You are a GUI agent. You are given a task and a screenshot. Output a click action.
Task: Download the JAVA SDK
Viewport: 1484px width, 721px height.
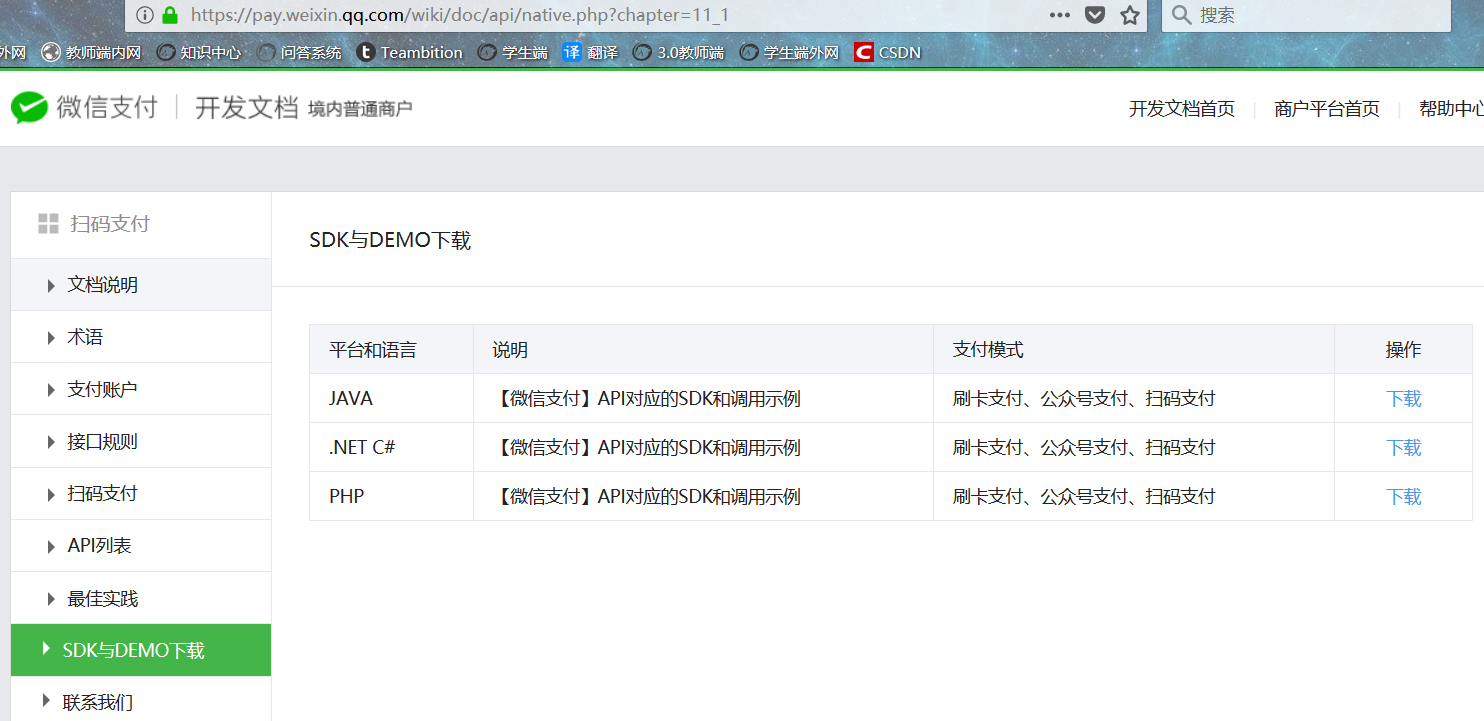point(1404,398)
